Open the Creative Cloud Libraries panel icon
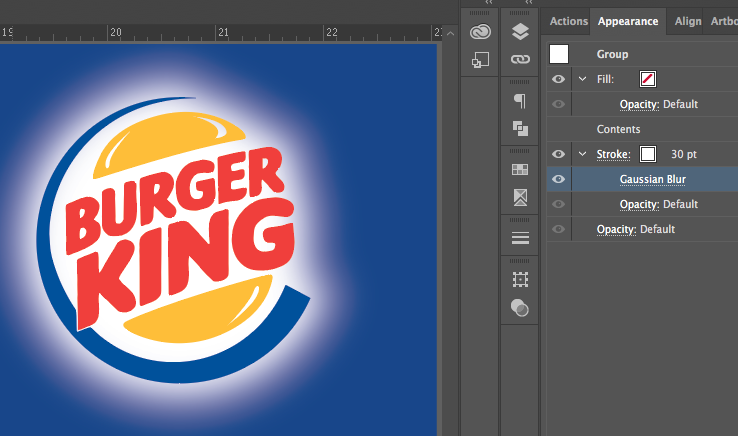 coord(480,32)
